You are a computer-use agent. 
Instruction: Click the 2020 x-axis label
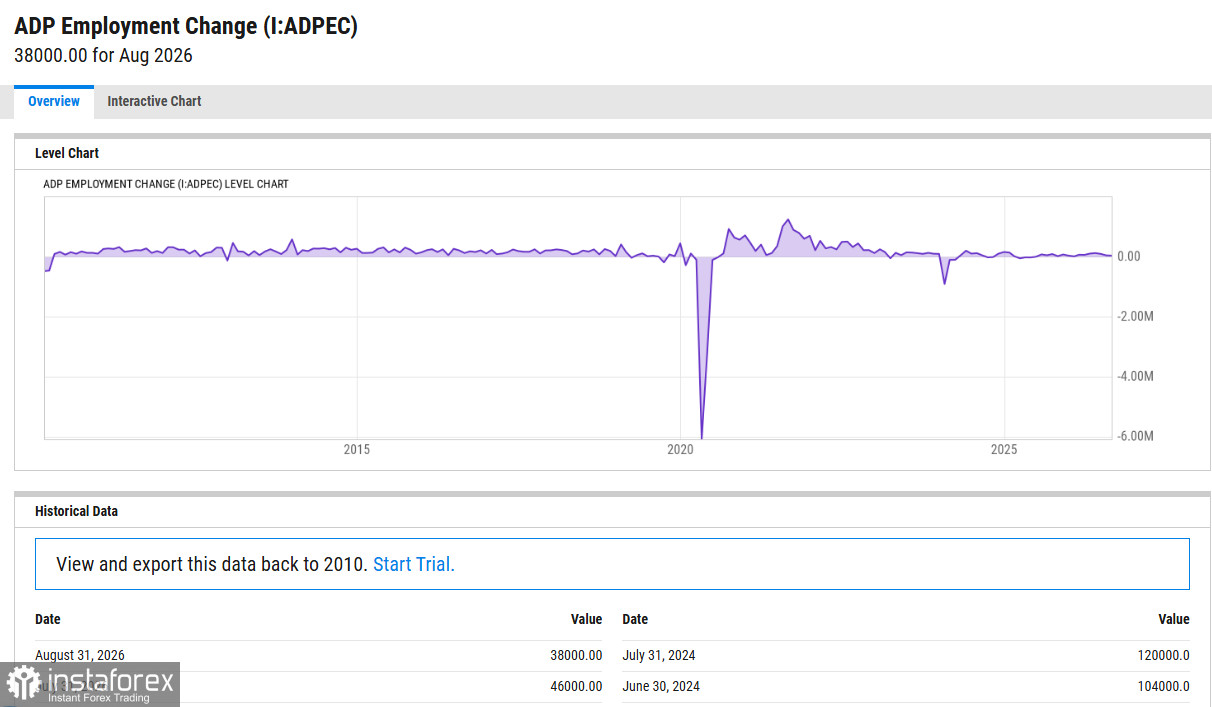680,450
